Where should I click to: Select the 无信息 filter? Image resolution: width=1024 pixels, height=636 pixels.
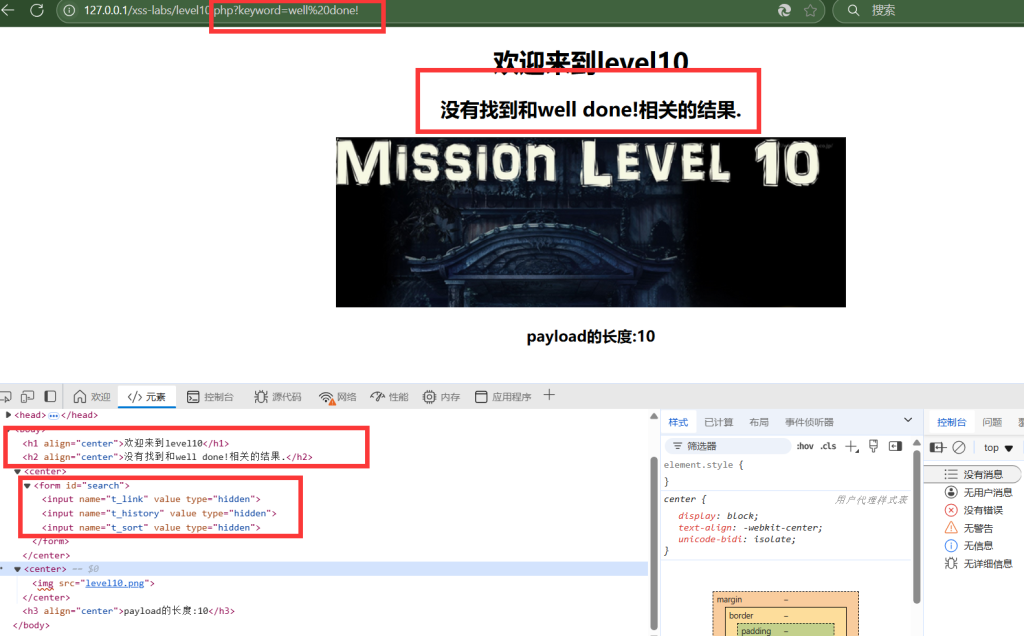click(x=969, y=545)
